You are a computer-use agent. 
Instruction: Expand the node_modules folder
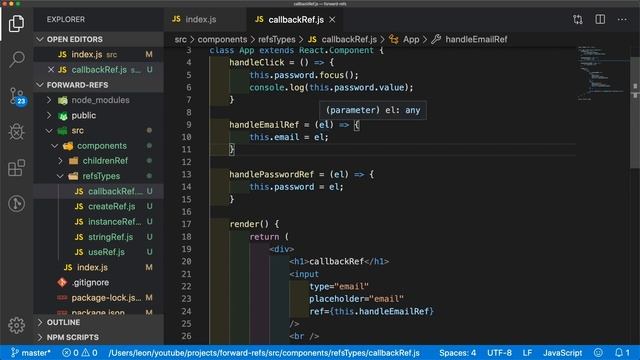[98, 100]
